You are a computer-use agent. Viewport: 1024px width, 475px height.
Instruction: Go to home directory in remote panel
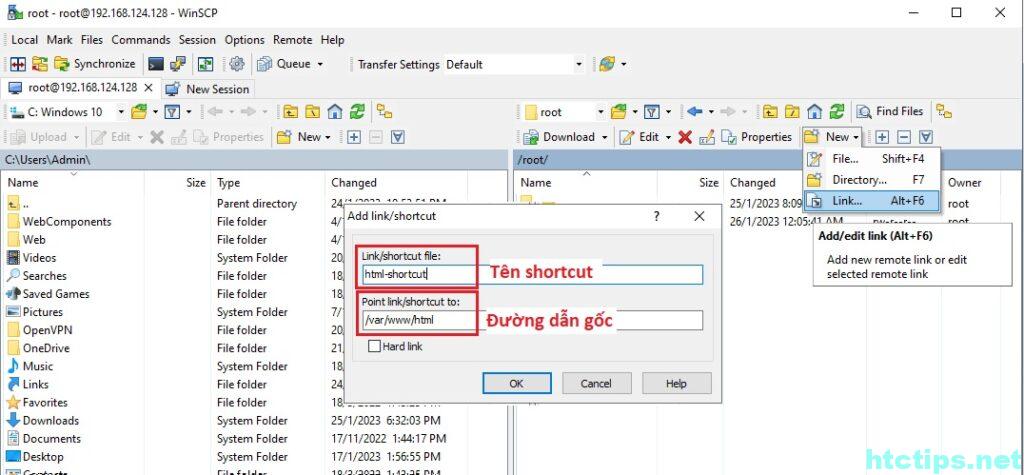point(814,112)
